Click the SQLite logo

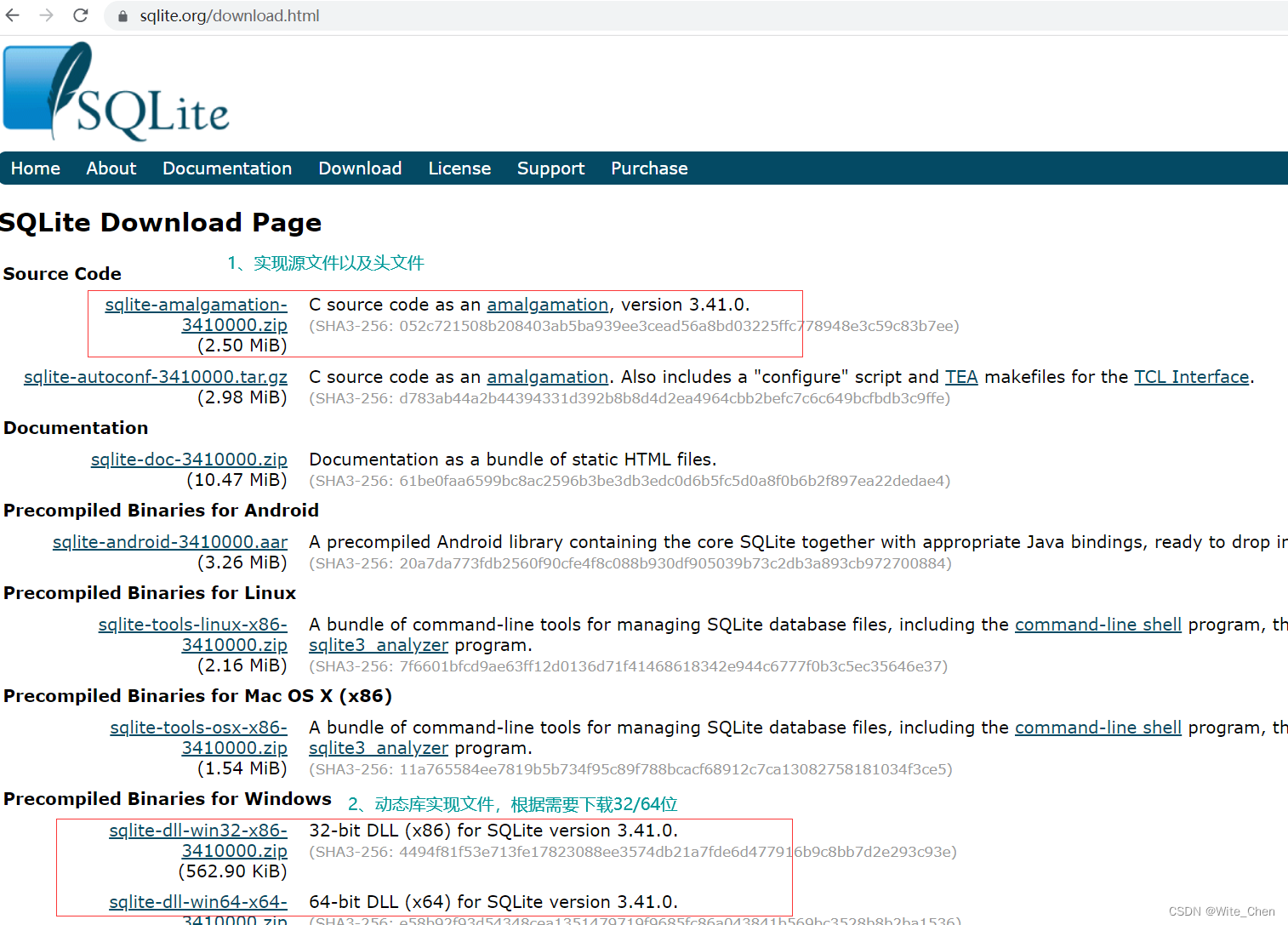(x=115, y=92)
